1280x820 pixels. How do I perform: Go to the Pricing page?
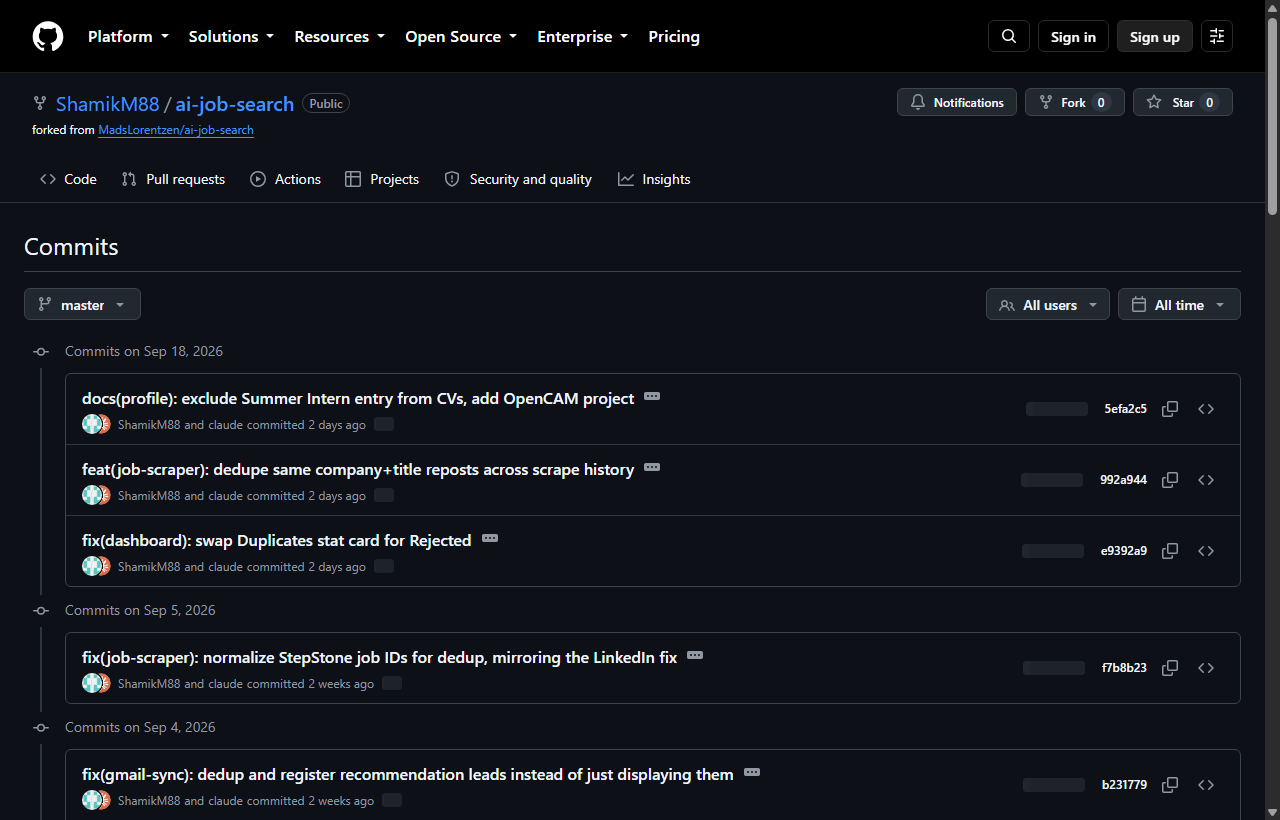click(674, 37)
